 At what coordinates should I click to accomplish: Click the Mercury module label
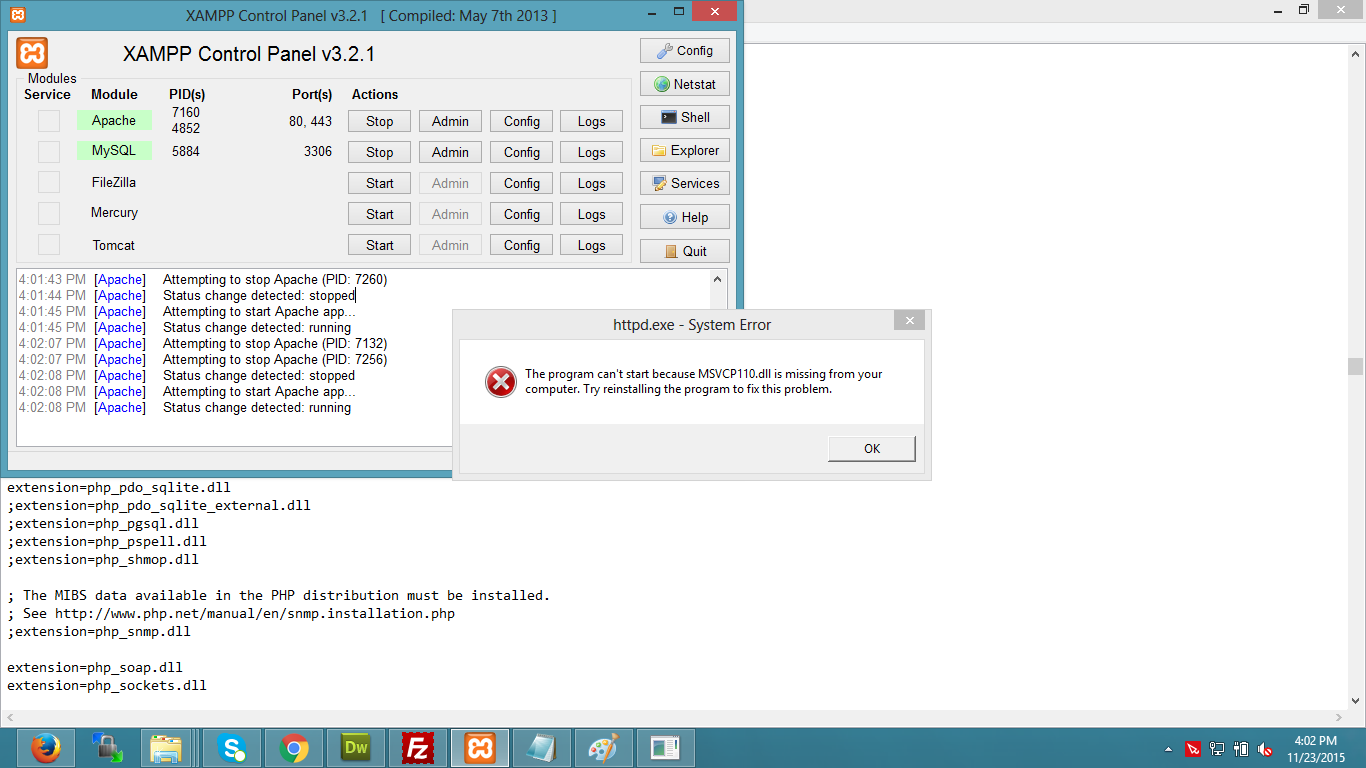pos(114,213)
